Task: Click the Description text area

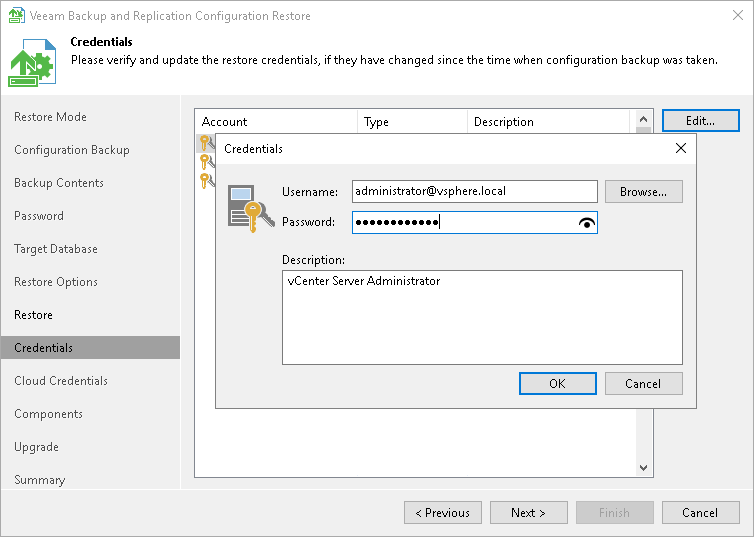Action: pos(482,317)
